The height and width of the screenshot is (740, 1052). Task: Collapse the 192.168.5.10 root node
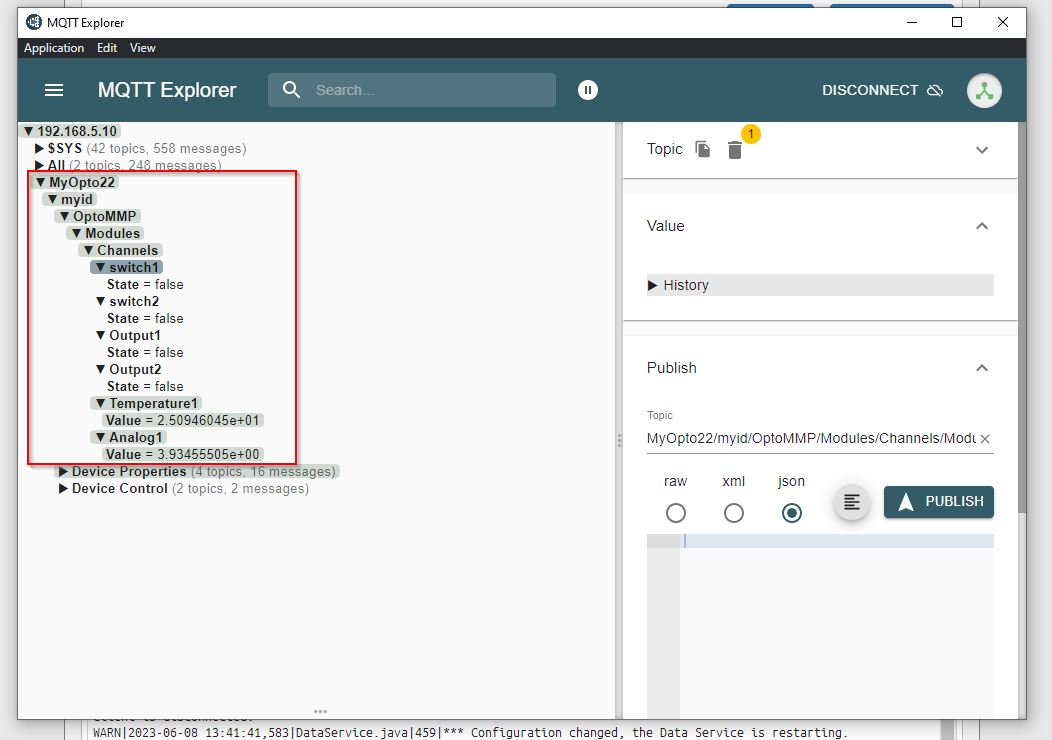tap(28, 131)
